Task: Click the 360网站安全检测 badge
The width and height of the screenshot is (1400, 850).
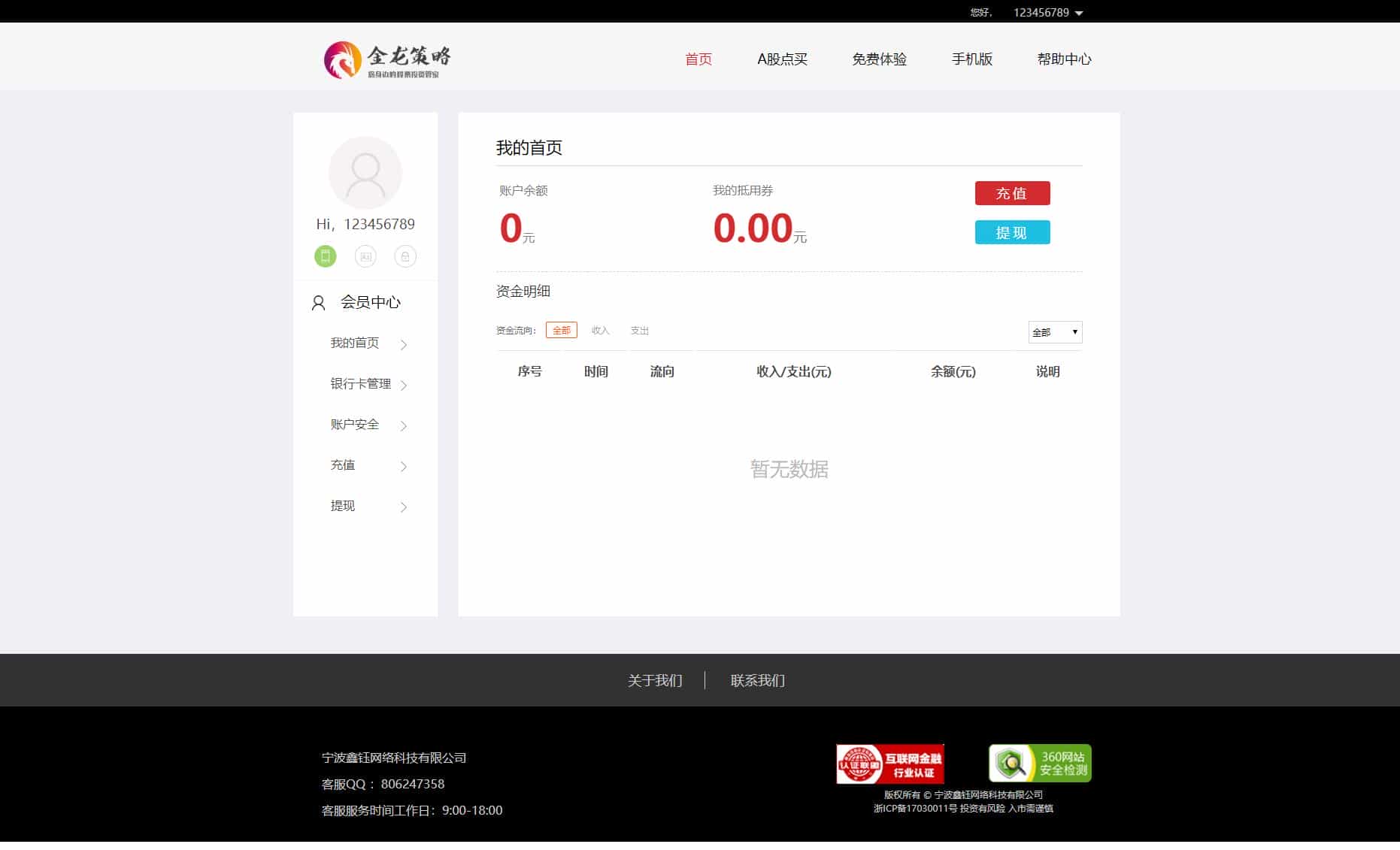Action: 1040,763
